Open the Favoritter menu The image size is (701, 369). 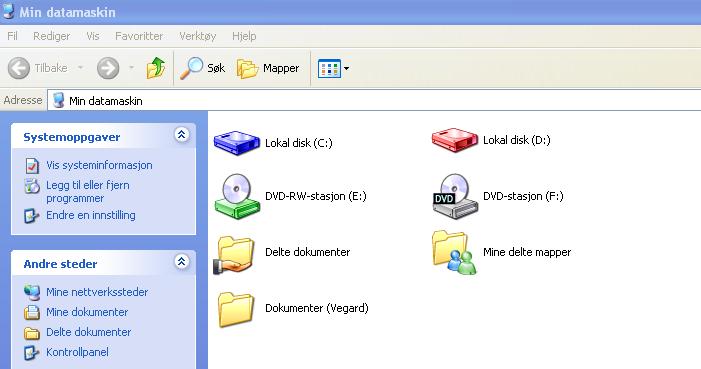(x=139, y=36)
